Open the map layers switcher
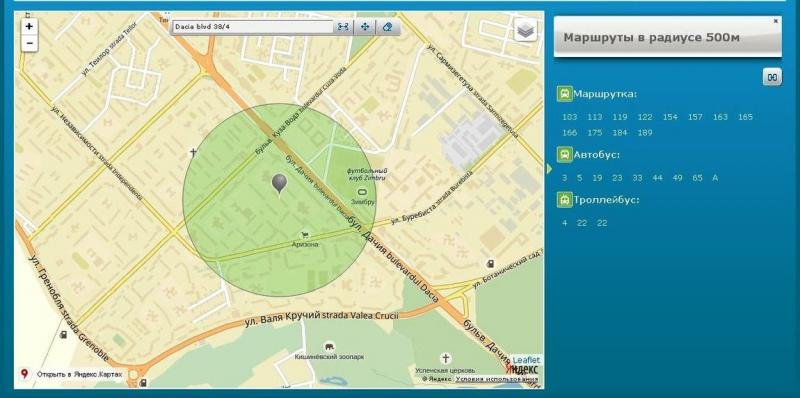 click(x=526, y=30)
